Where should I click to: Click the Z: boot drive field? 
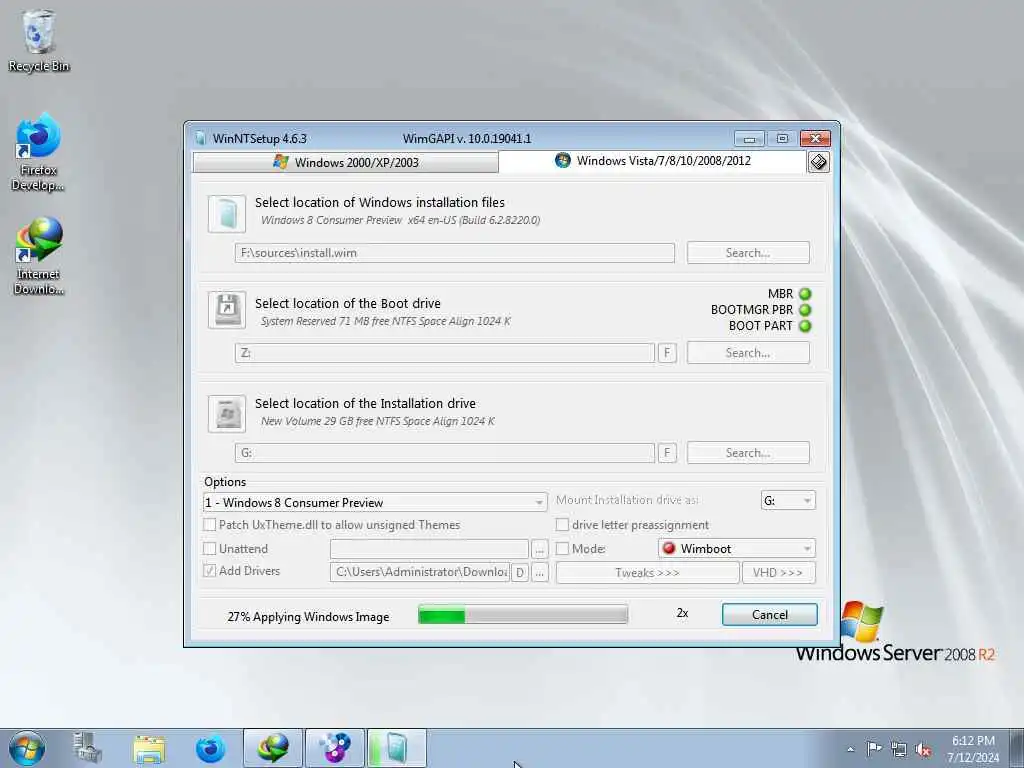pos(445,353)
